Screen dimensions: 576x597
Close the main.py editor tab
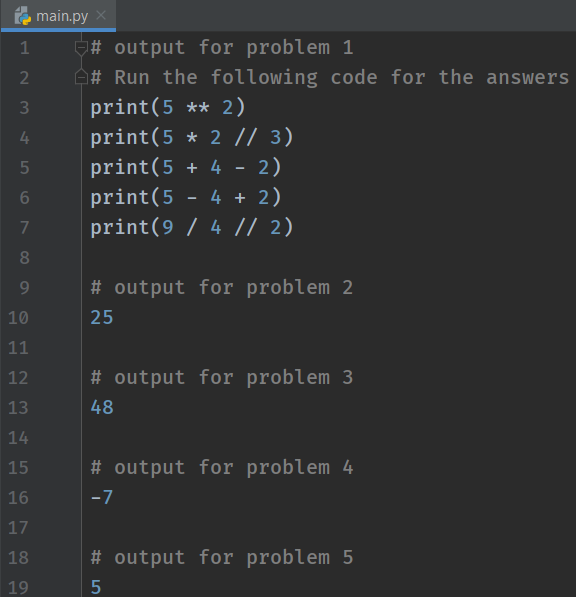click(101, 15)
